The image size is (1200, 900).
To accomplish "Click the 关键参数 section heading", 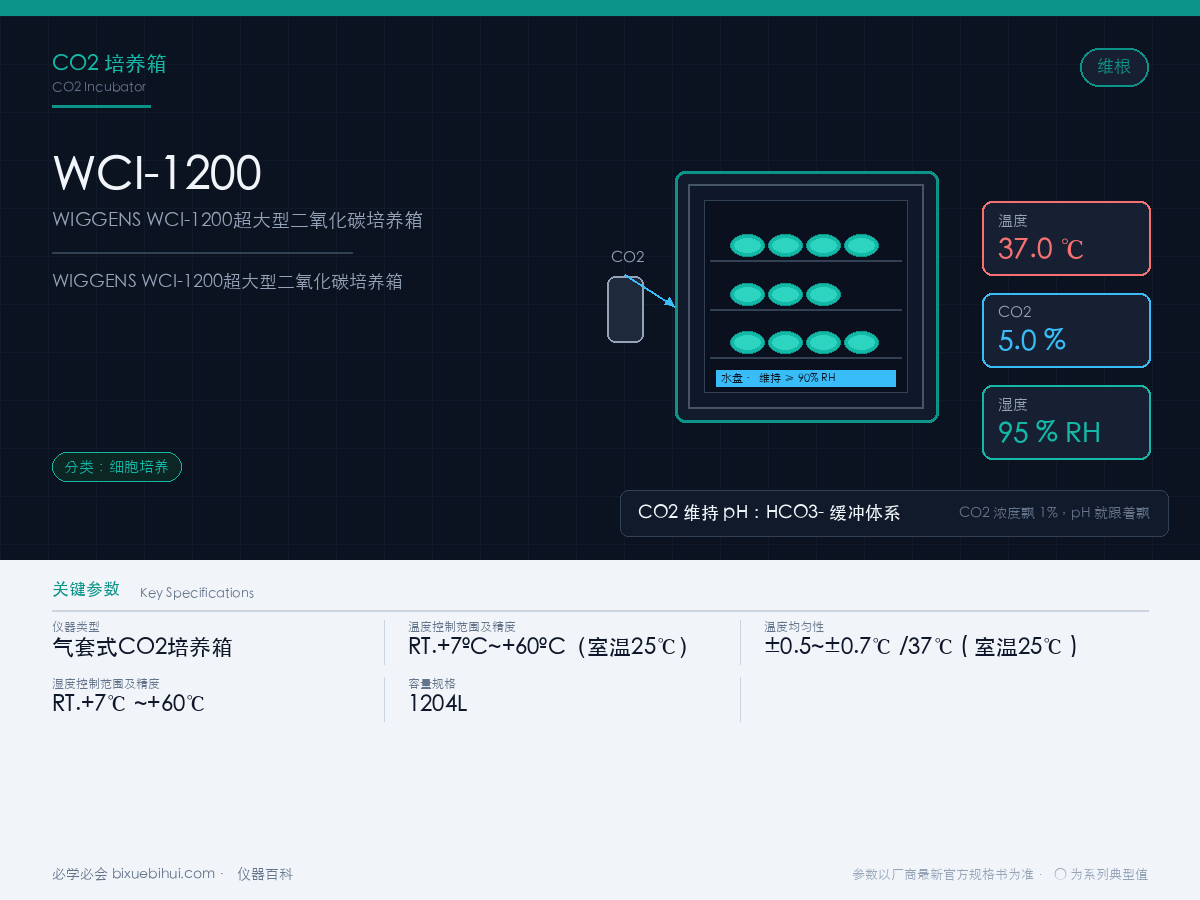I will tap(86, 589).
